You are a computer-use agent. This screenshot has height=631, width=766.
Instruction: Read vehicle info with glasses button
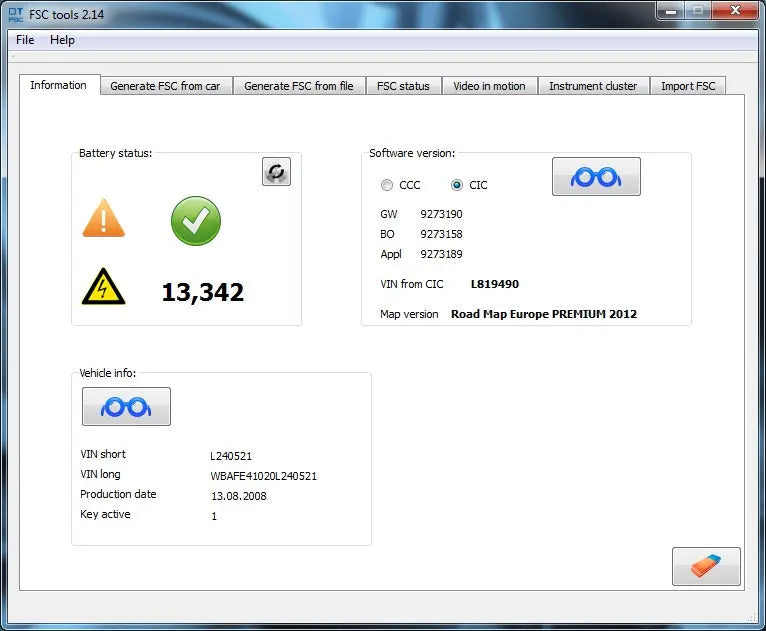126,407
